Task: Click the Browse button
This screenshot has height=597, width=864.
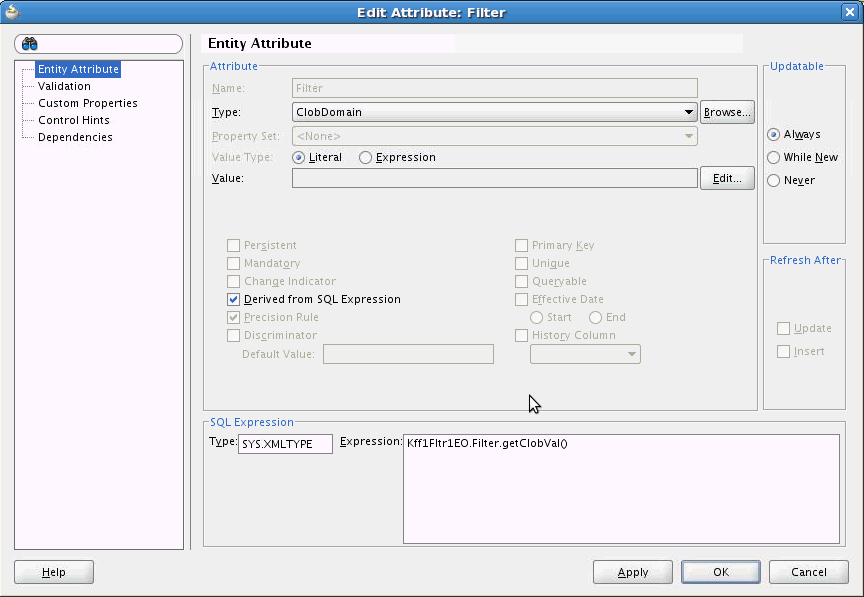Action: click(727, 112)
